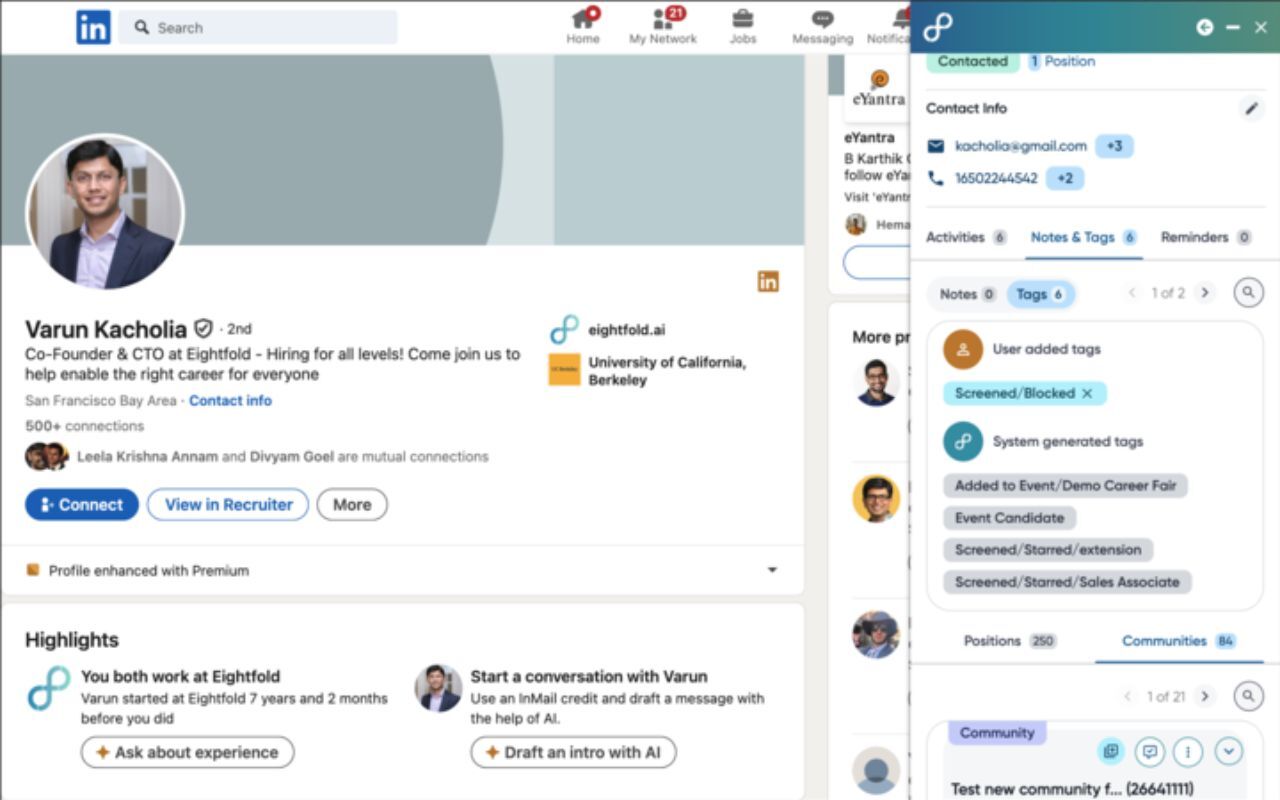The height and width of the screenshot is (800, 1280).
Task: Minimize the Eightfold extension panel
Action: tap(1233, 27)
